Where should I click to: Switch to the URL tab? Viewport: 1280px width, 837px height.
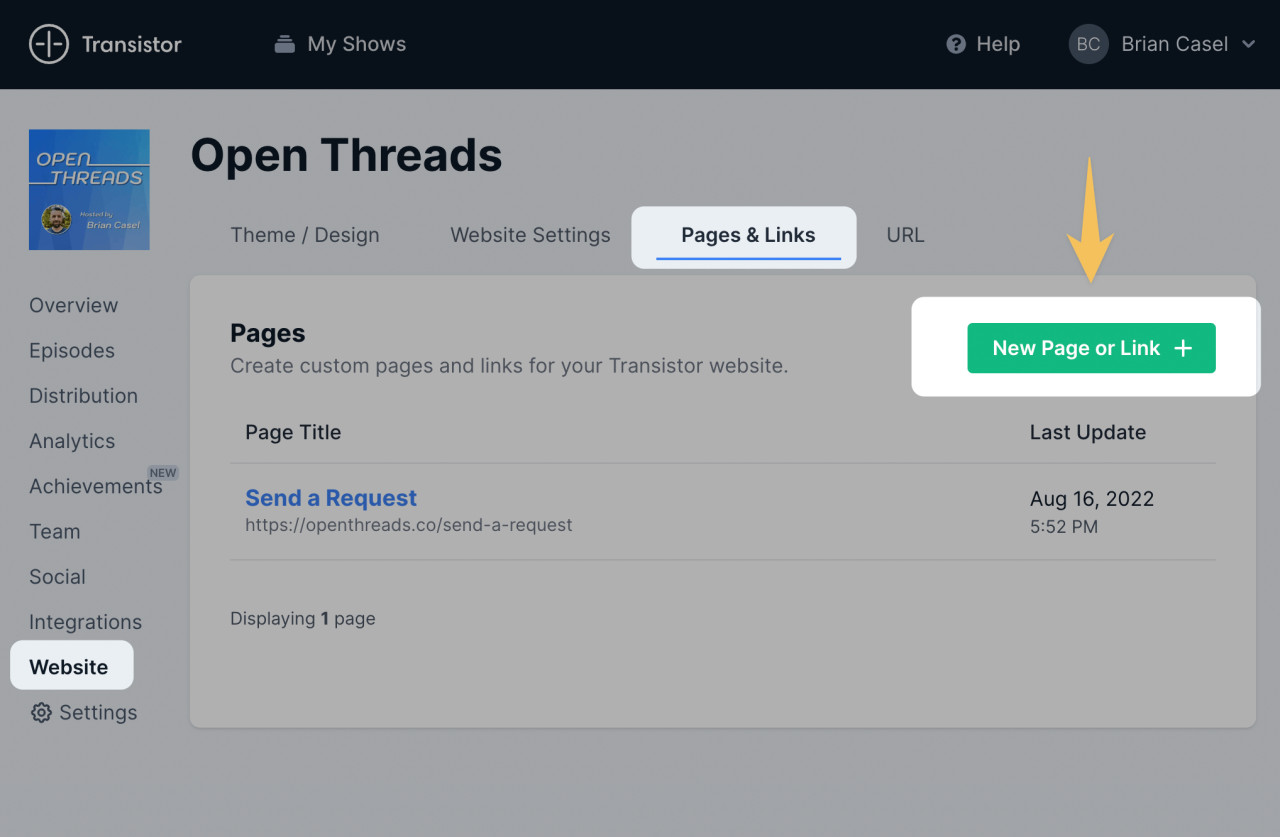[x=905, y=235]
